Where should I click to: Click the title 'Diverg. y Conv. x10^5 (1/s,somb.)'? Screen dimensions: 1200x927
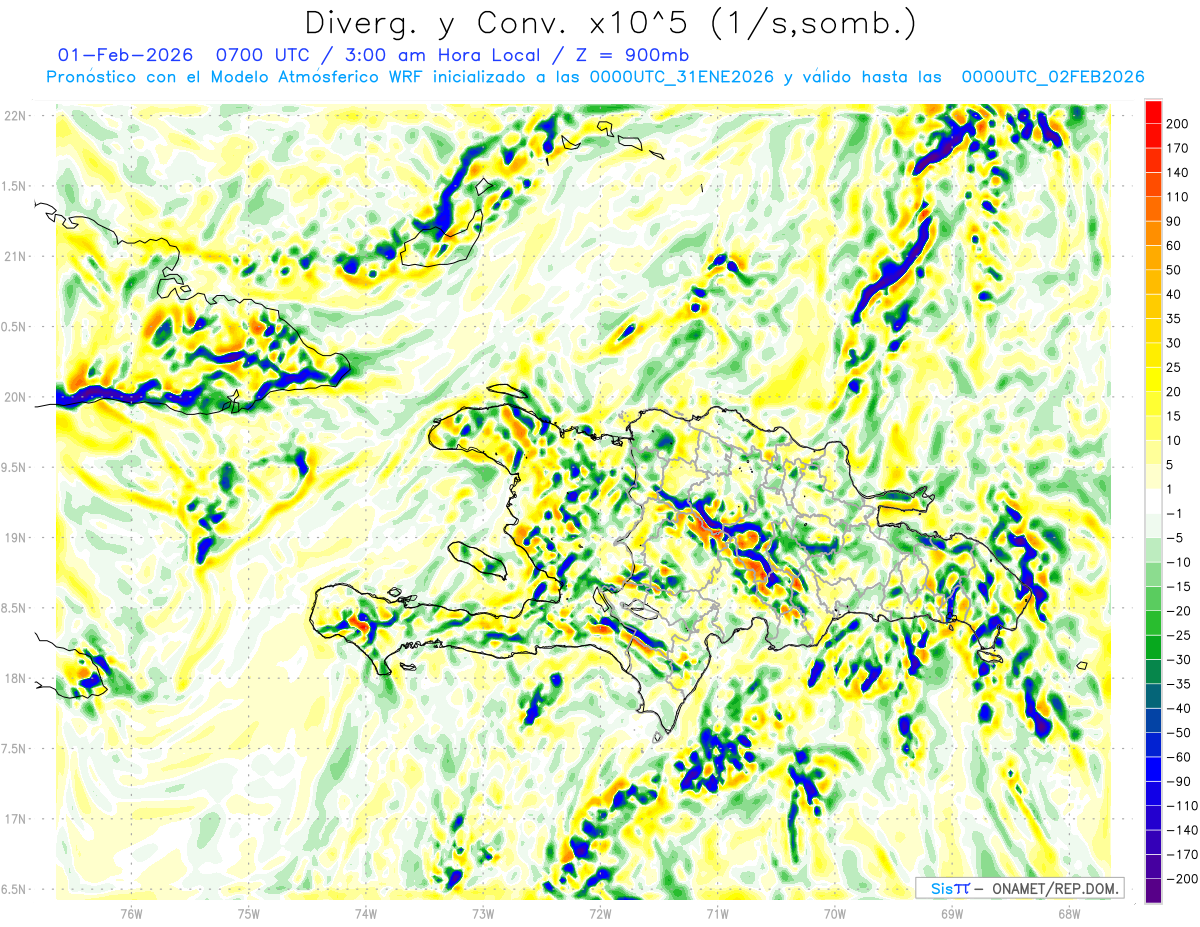[609, 23]
